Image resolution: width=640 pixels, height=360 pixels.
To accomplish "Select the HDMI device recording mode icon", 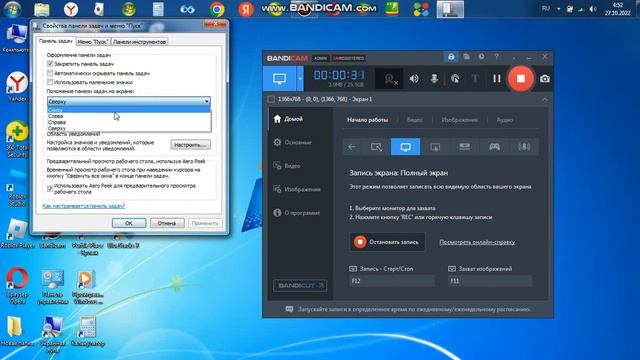I will (x=464, y=147).
